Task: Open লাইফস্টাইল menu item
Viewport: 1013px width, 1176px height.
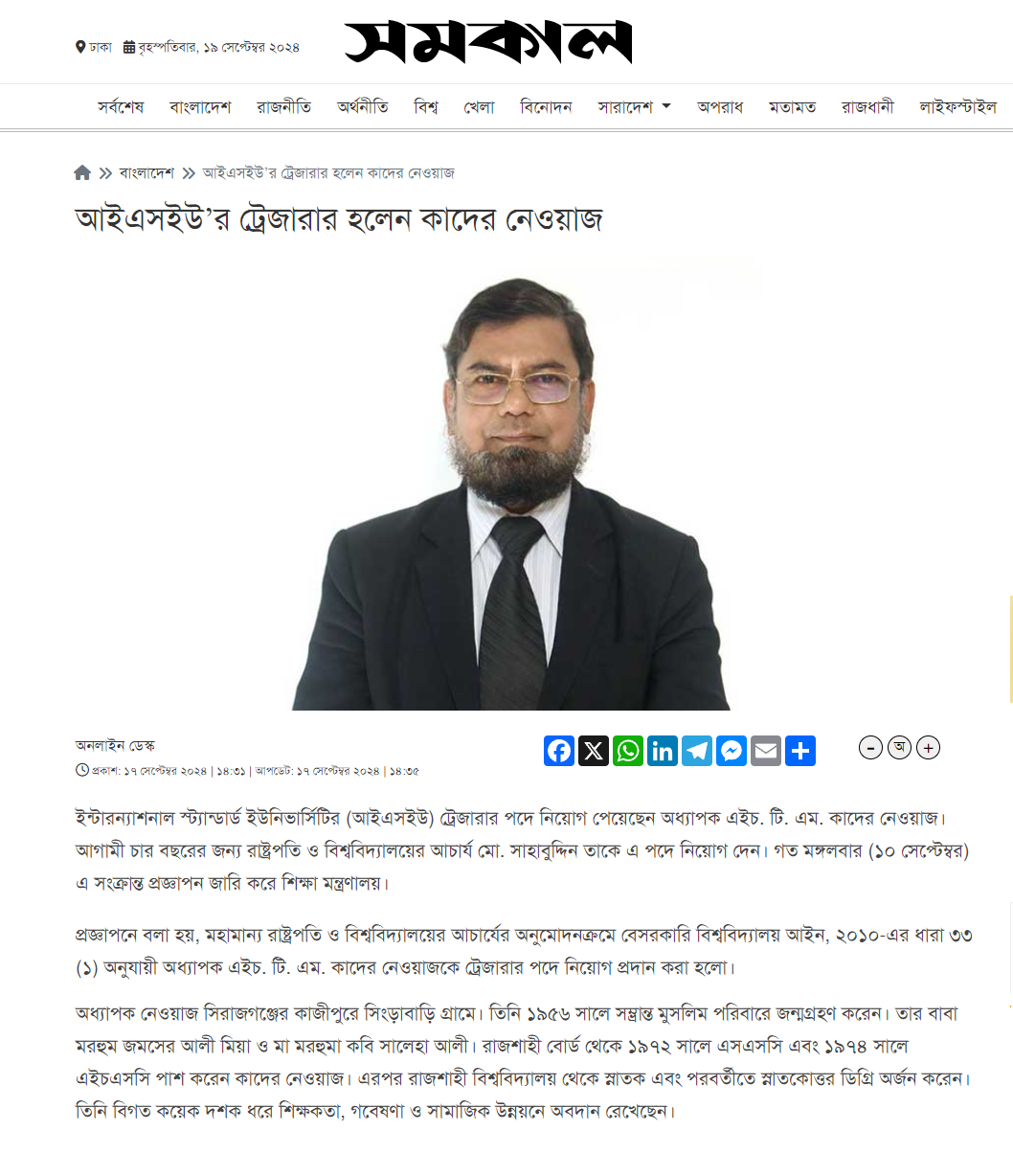Action: click(957, 107)
